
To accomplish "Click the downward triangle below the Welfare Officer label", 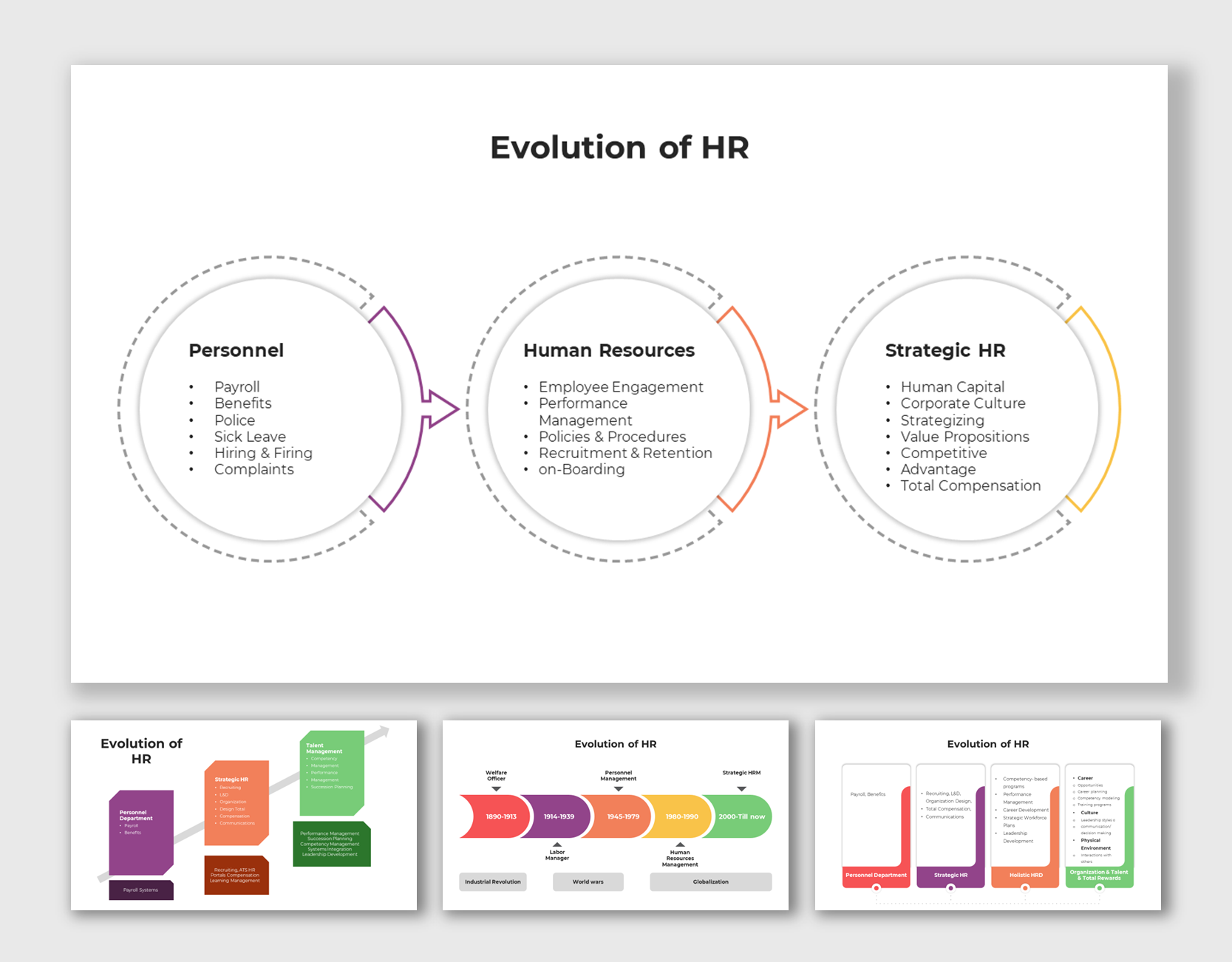I will (x=496, y=788).
